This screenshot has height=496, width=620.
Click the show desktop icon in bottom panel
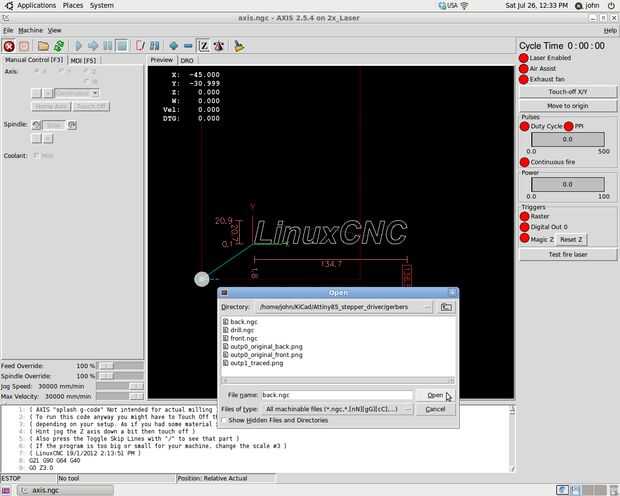click(6, 490)
